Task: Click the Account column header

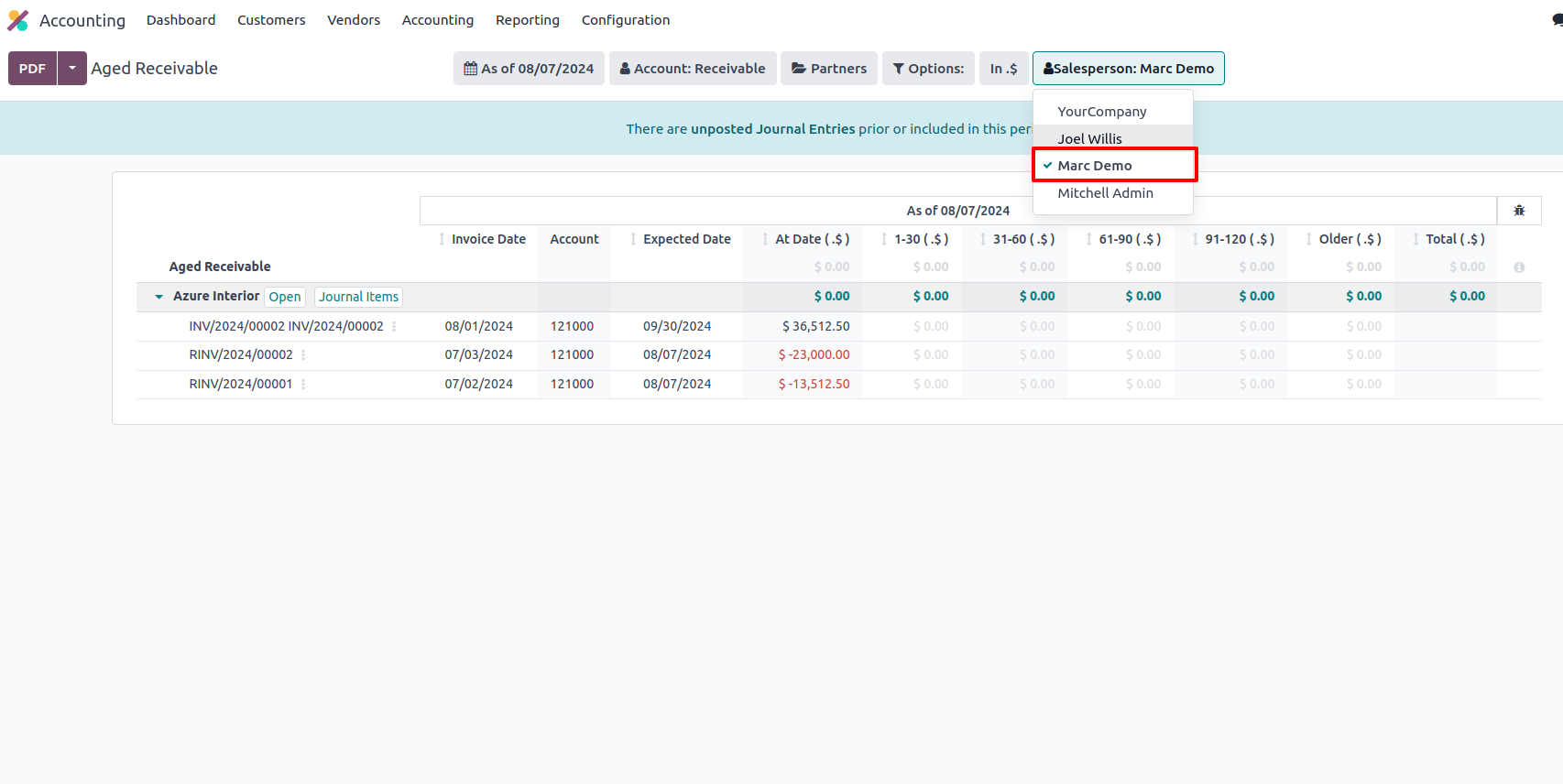Action: [x=574, y=239]
